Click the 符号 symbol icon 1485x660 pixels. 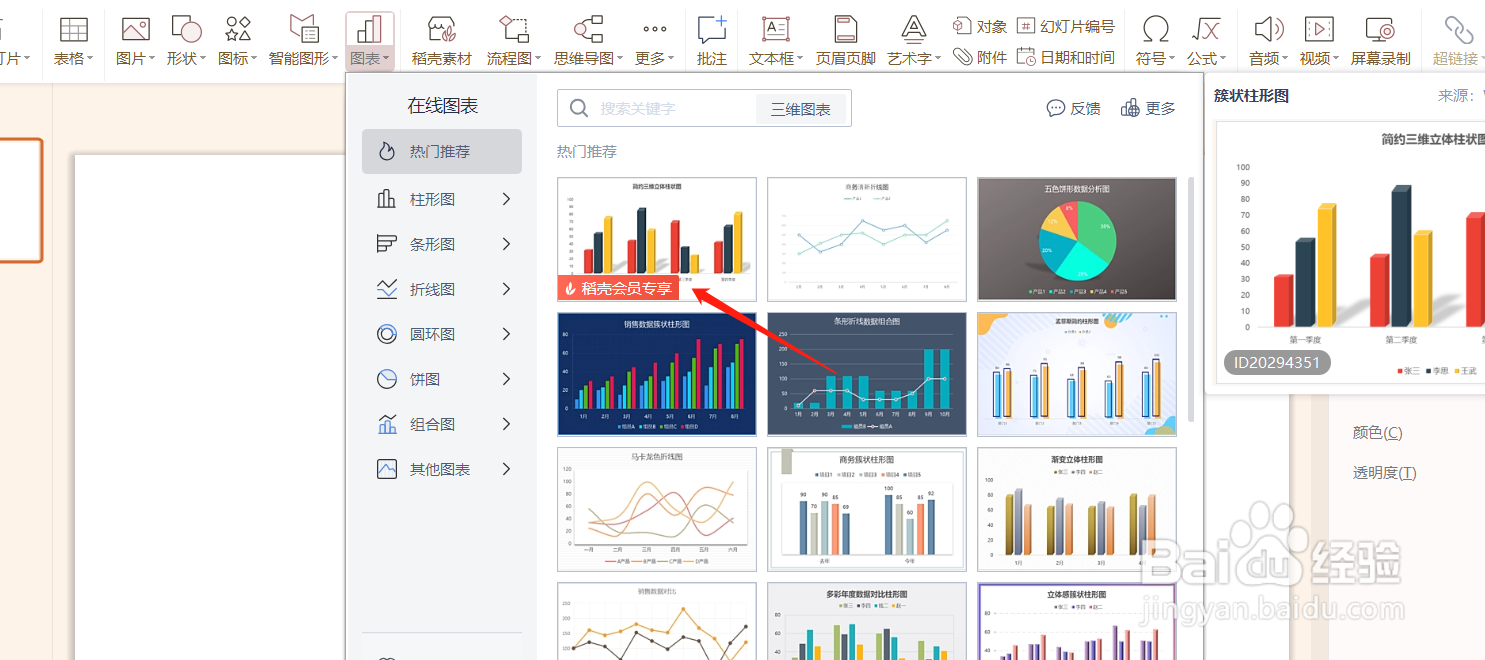point(1156,29)
